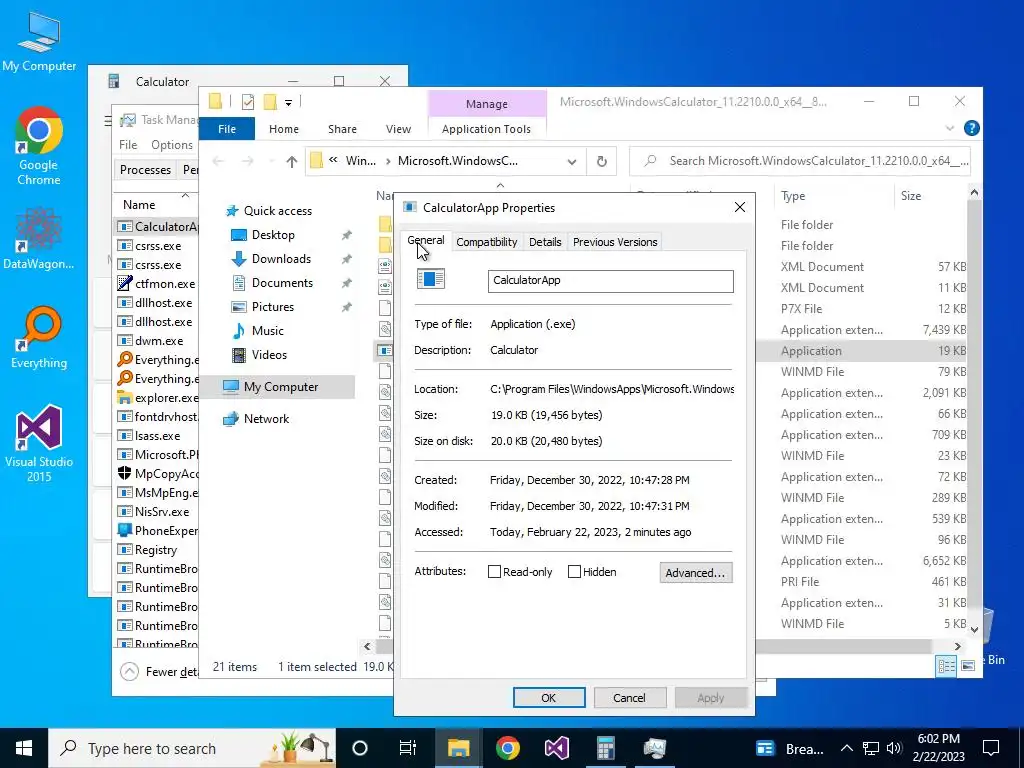Expand the Explorer ribbon chevron
This screenshot has height=768, width=1024.
(950, 128)
